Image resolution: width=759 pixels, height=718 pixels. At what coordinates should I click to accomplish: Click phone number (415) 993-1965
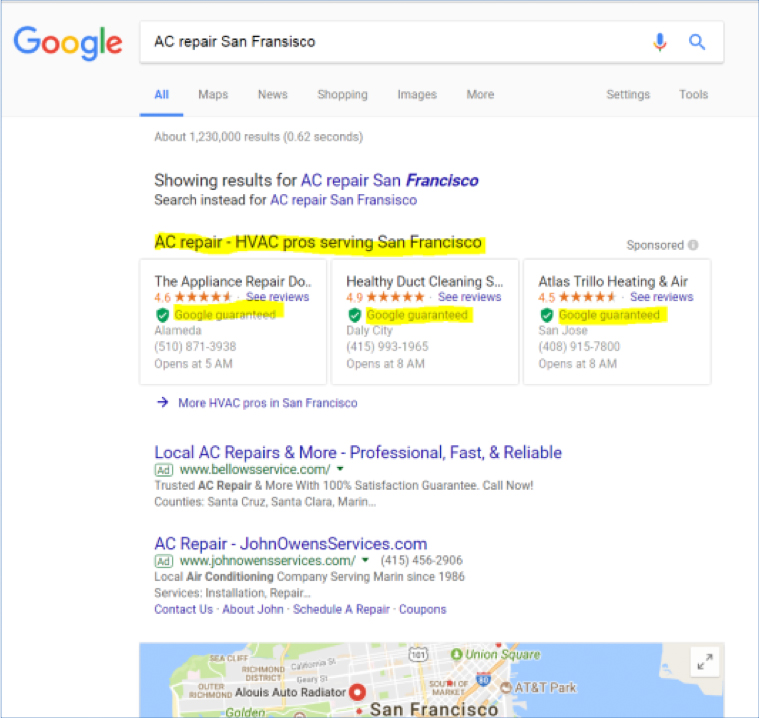pos(387,347)
